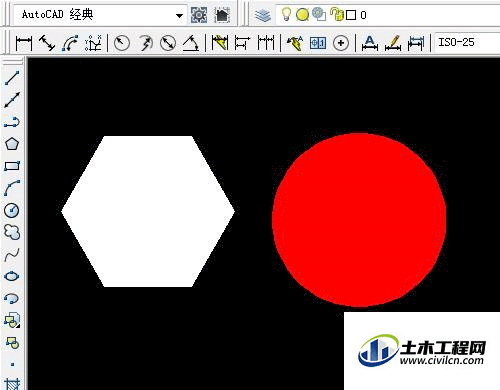Select layer name 0 in layer list
500x390 pixels.
click(x=363, y=15)
